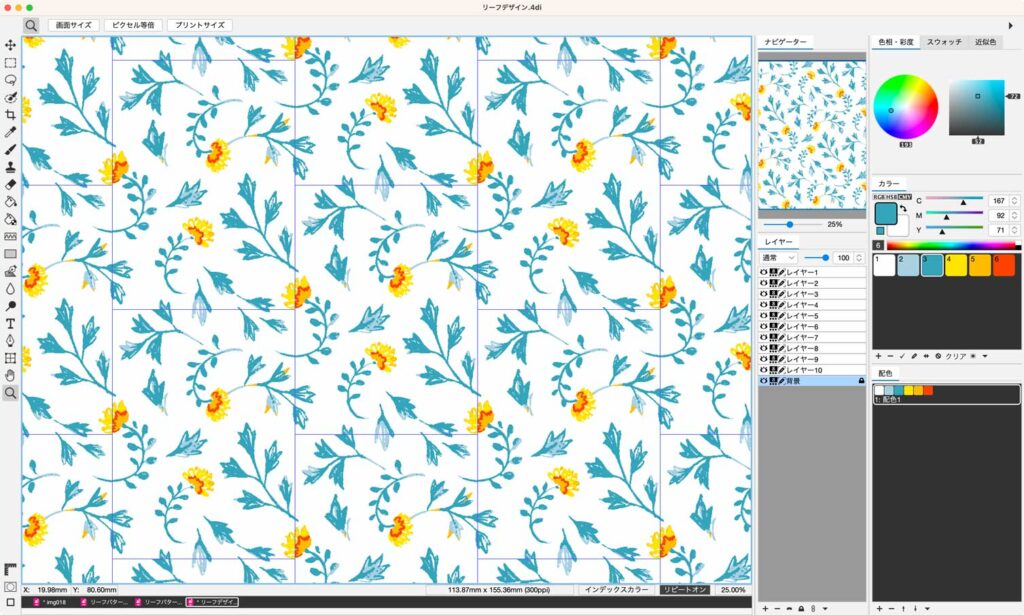Select the Water Drop blur tool
The image size is (1024, 615).
tap(10, 289)
